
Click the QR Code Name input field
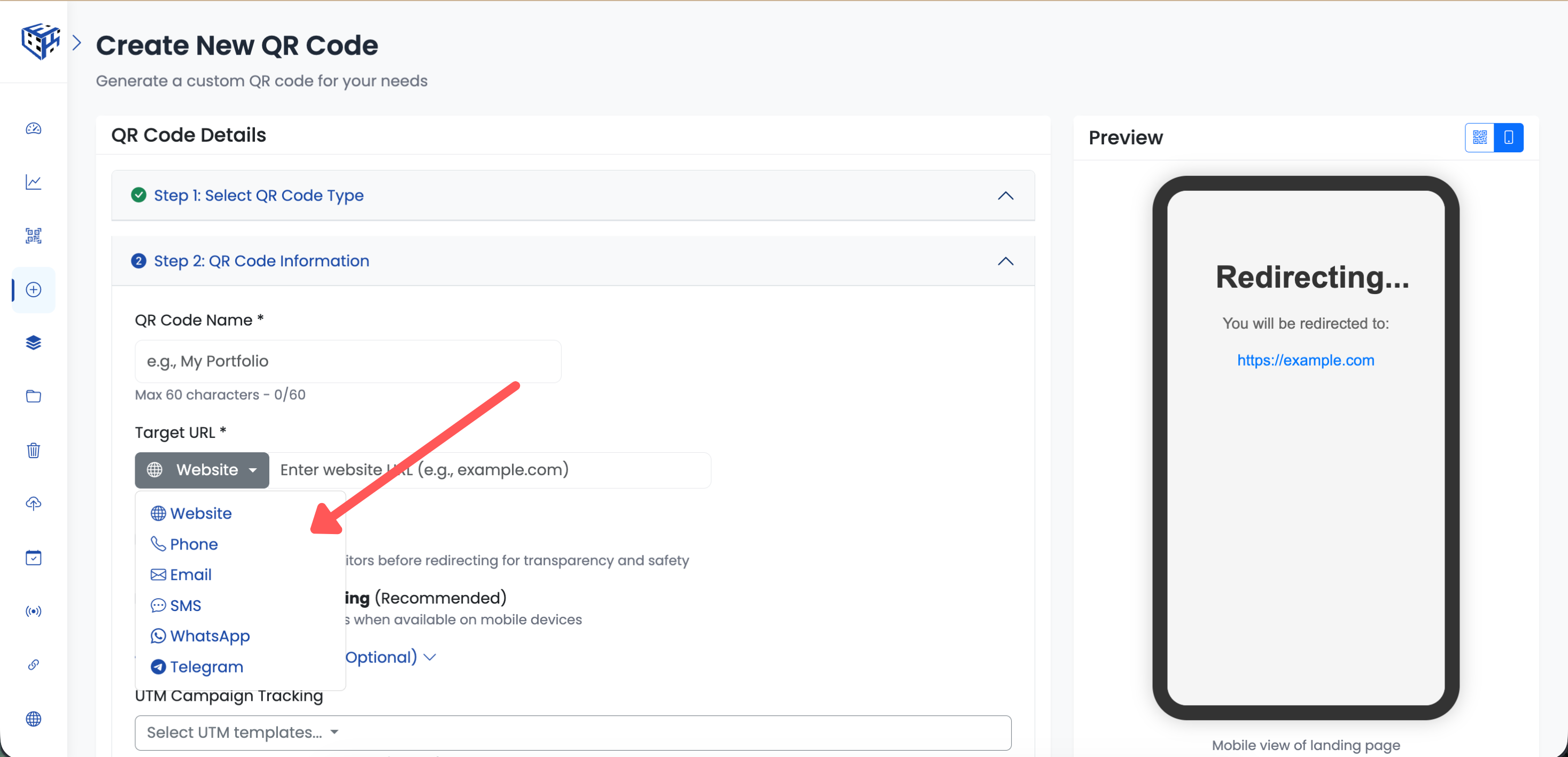click(347, 360)
